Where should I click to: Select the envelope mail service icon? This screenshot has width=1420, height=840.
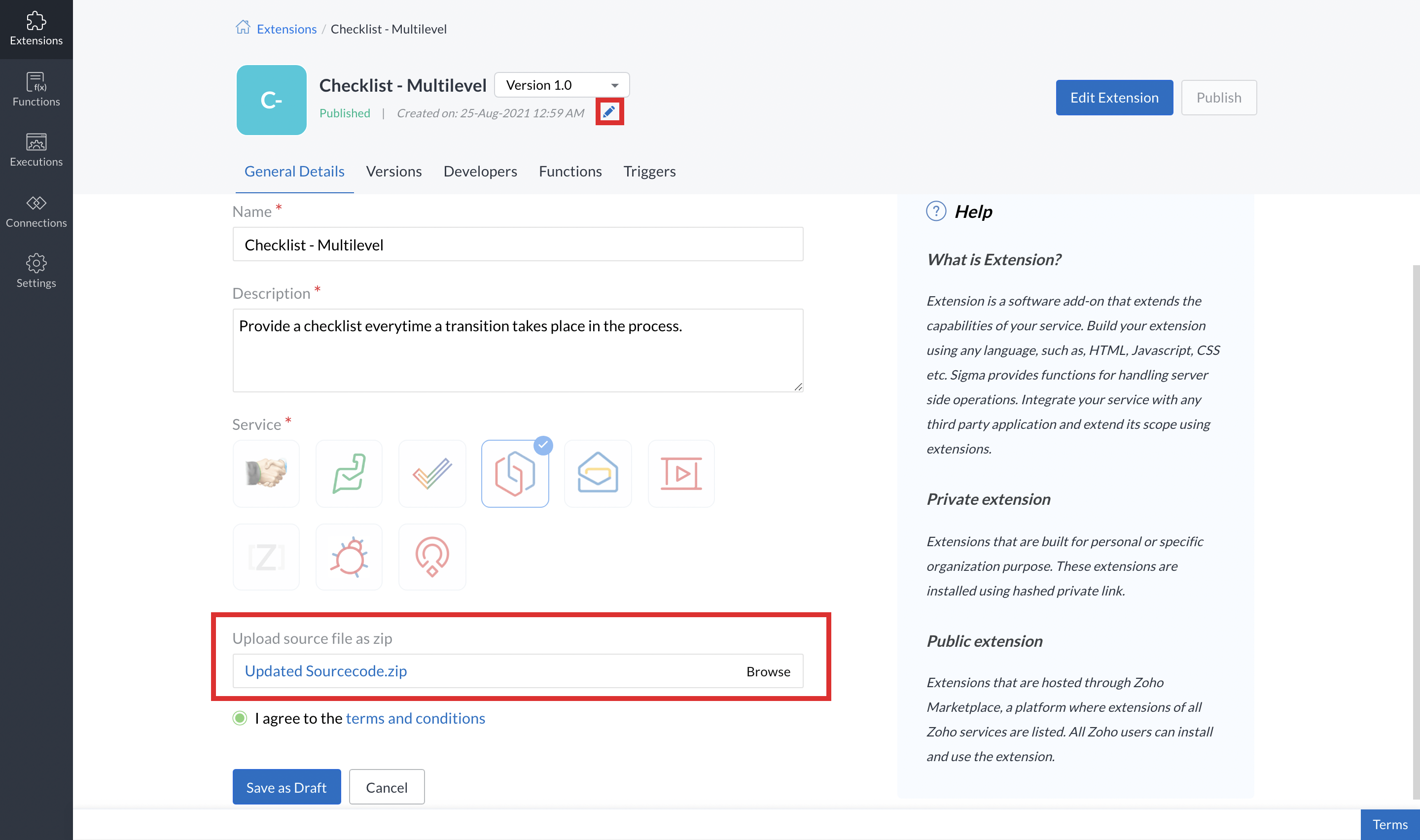[x=598, y=473]
